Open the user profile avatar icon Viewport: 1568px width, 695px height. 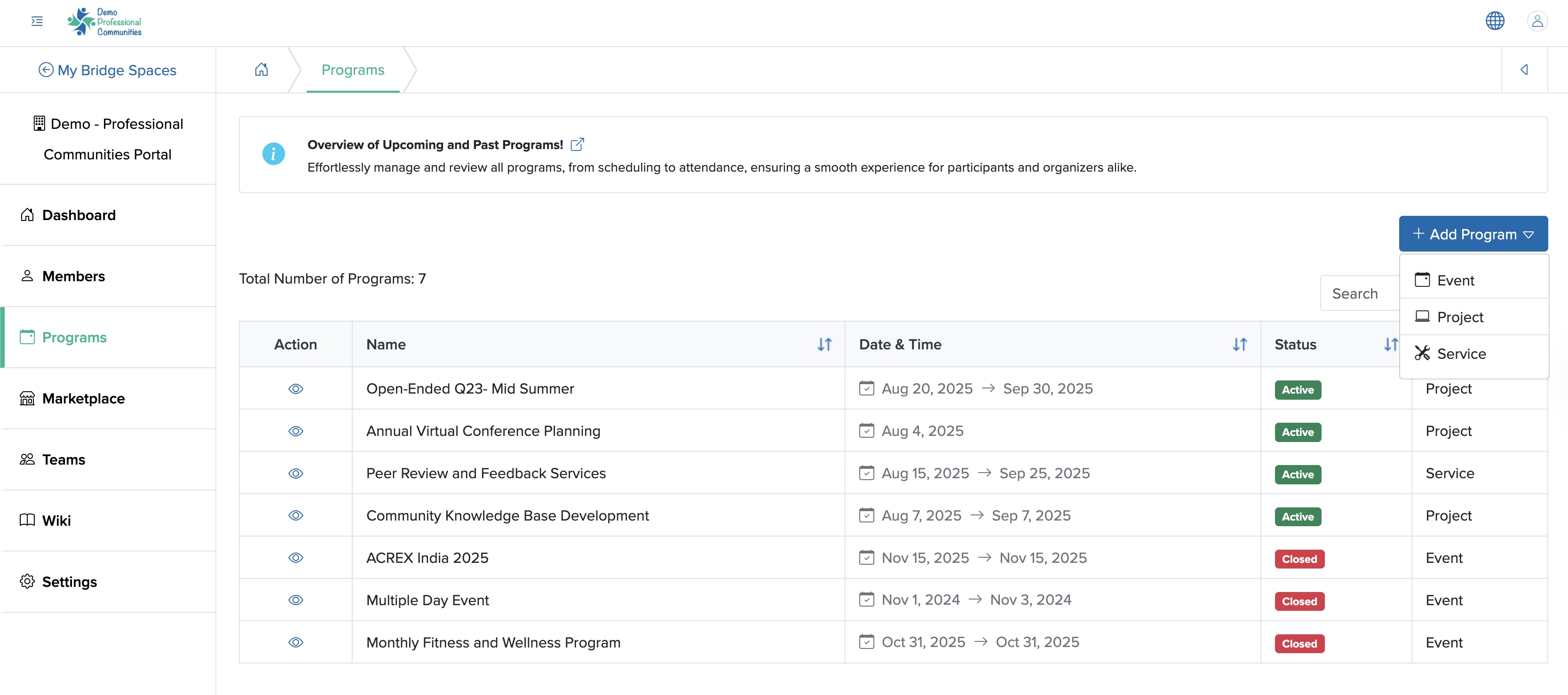(x=1537, y=21)
